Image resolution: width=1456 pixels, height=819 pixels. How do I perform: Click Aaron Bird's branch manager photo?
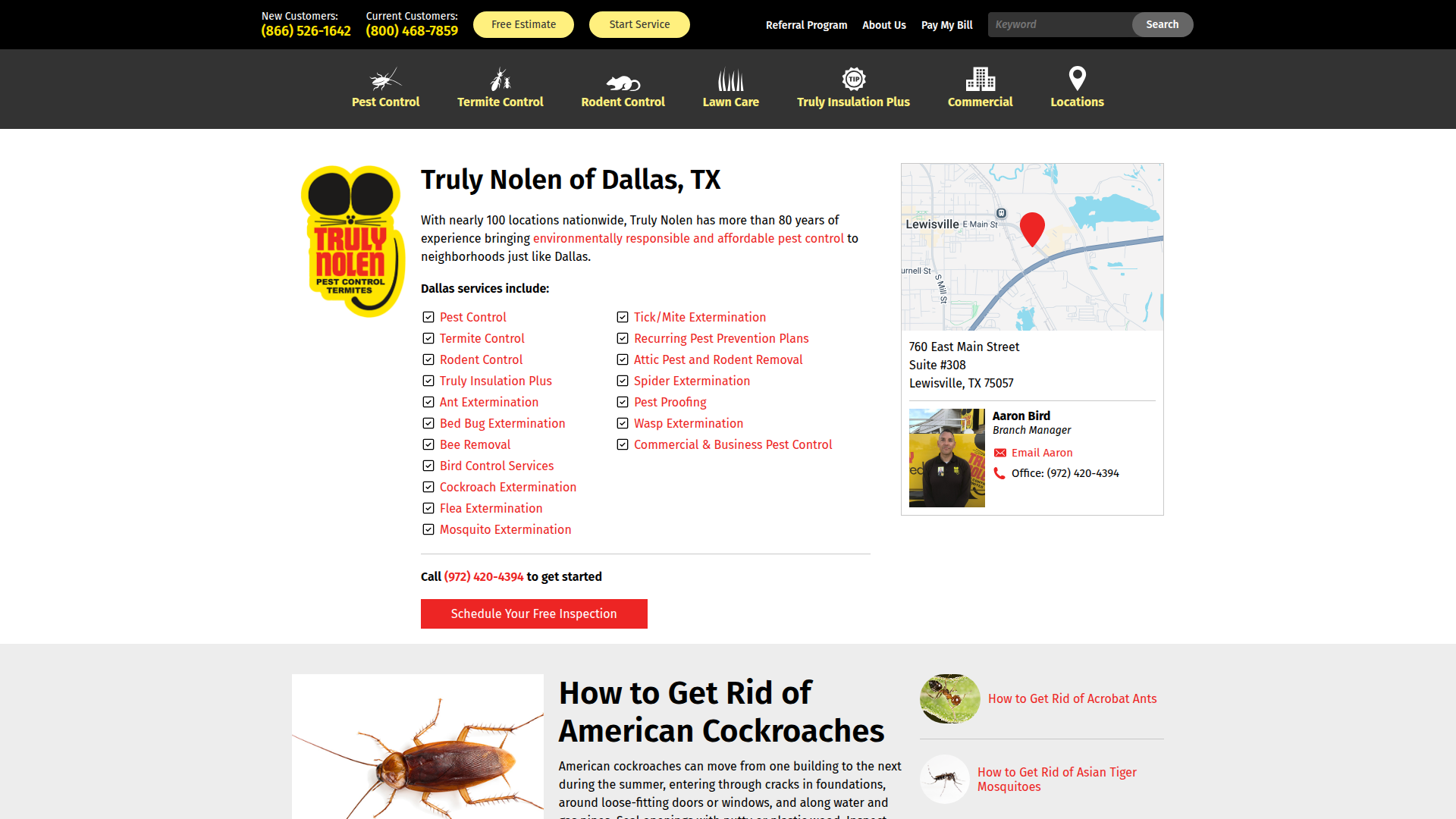tap(946, 458)
